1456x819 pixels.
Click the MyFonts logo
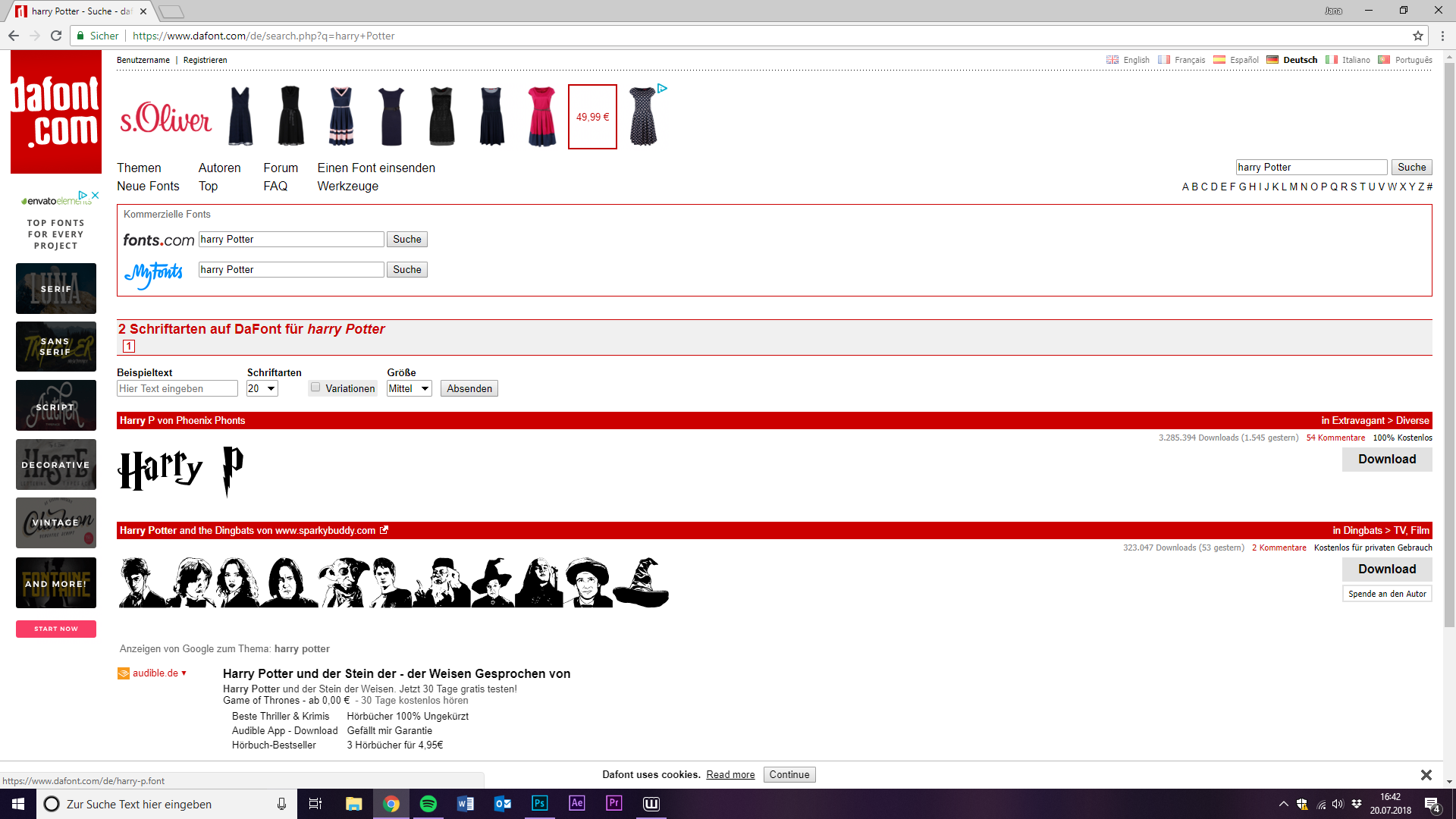(x=153, y=274)
